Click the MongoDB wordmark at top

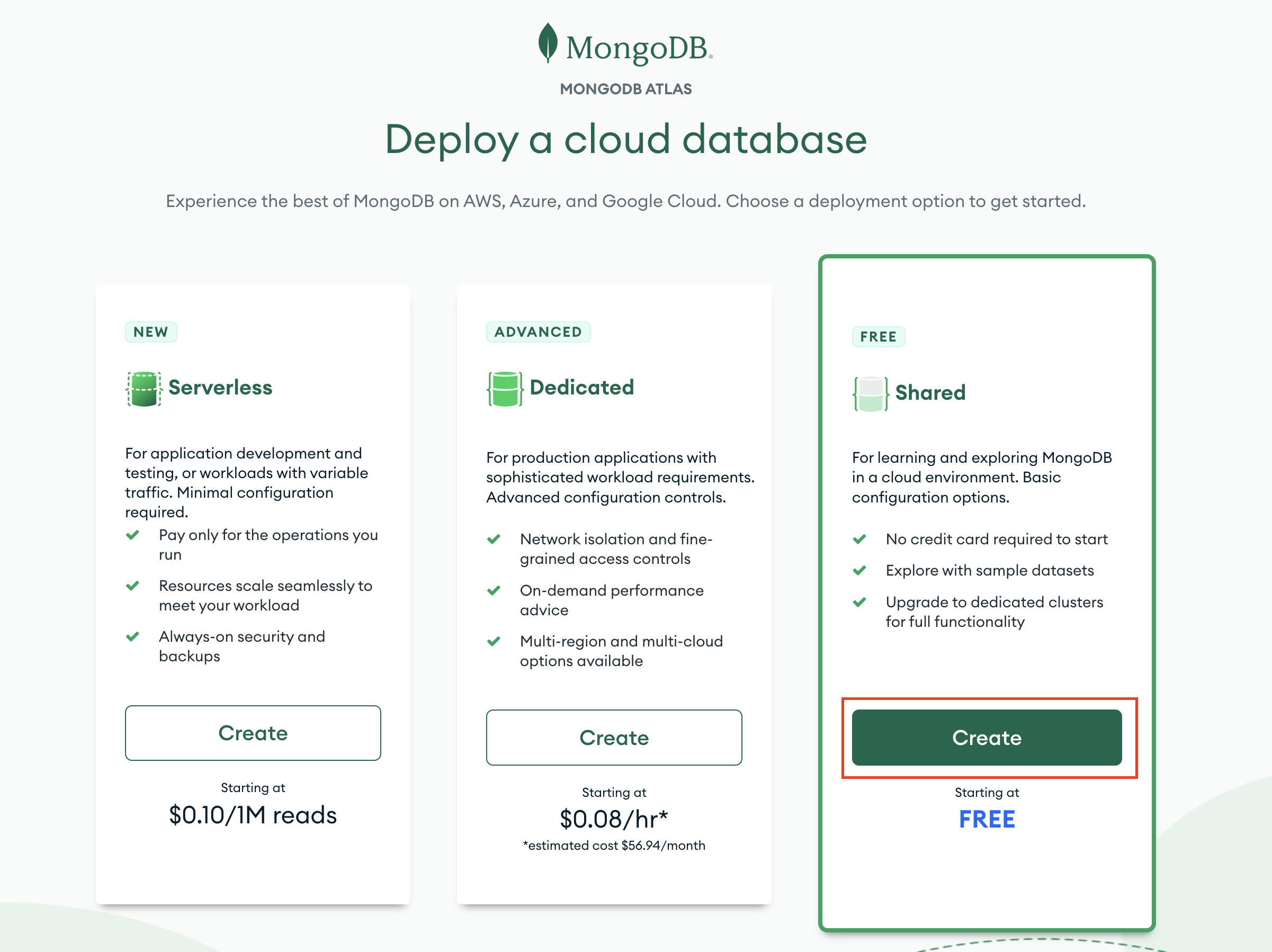click(637, 48)
